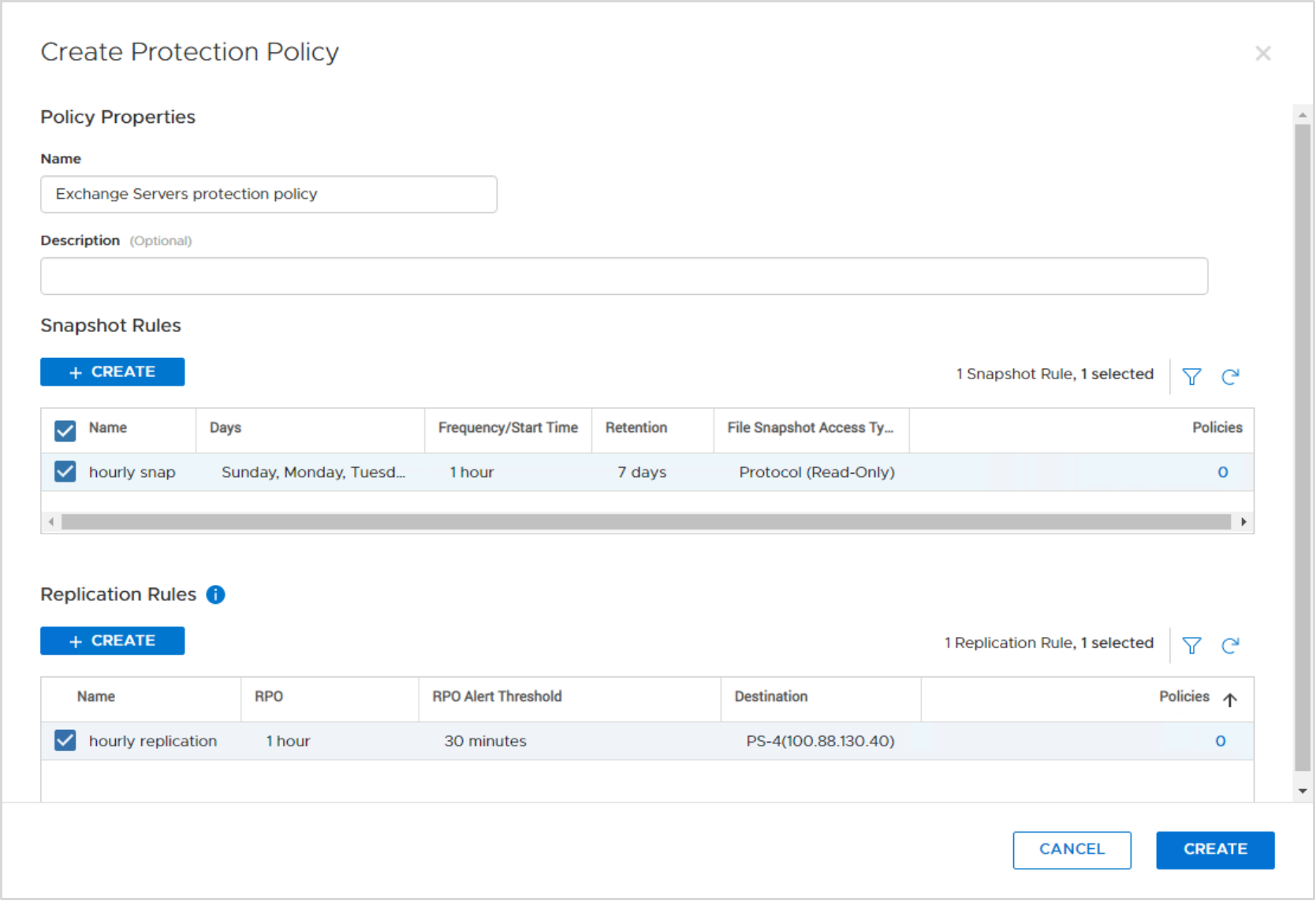Click the Snapshot Rules horizontal scrollbar thumb
Viewport: 1316px width, 901px height.
(x=646, y=522)
